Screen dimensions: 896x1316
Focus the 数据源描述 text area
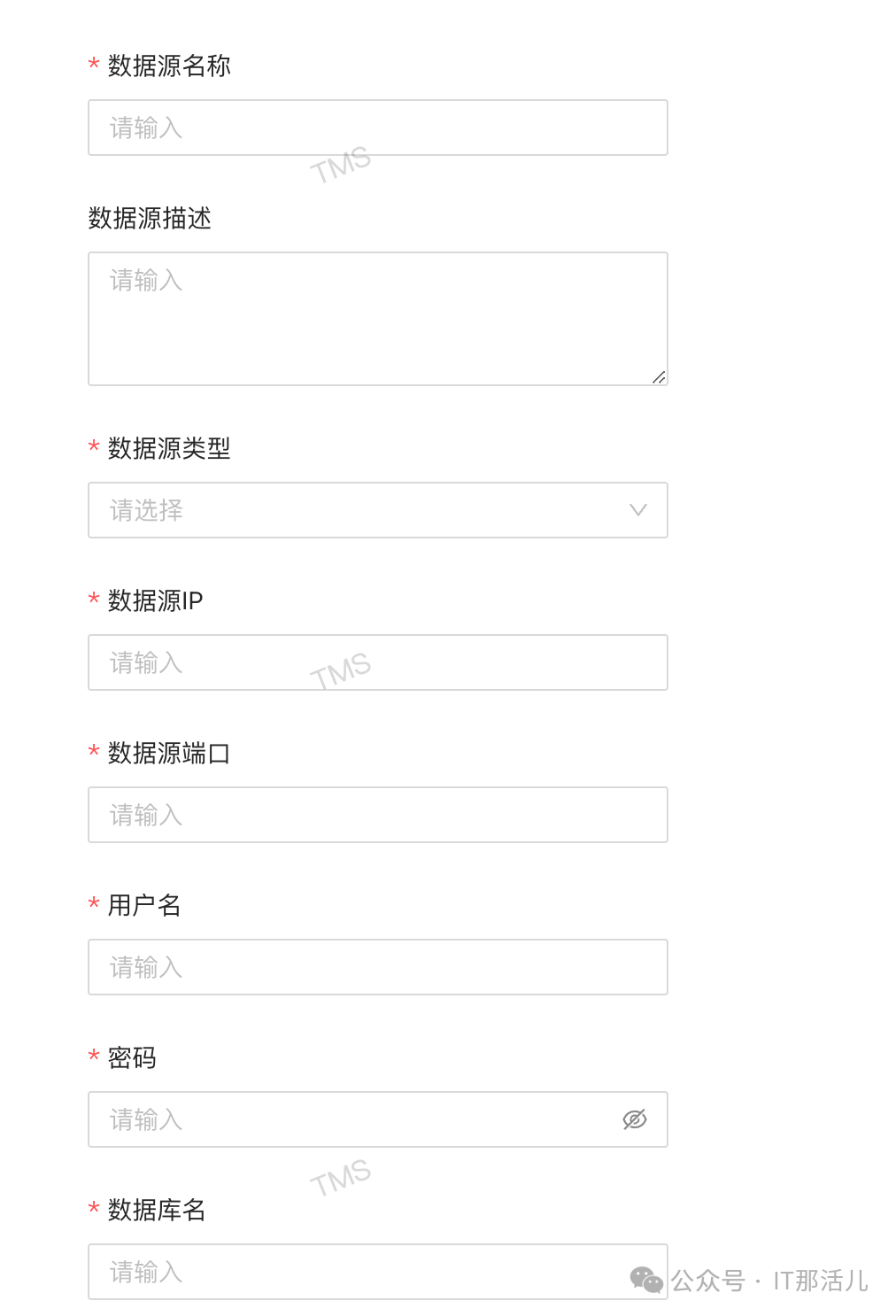[377, 319]
